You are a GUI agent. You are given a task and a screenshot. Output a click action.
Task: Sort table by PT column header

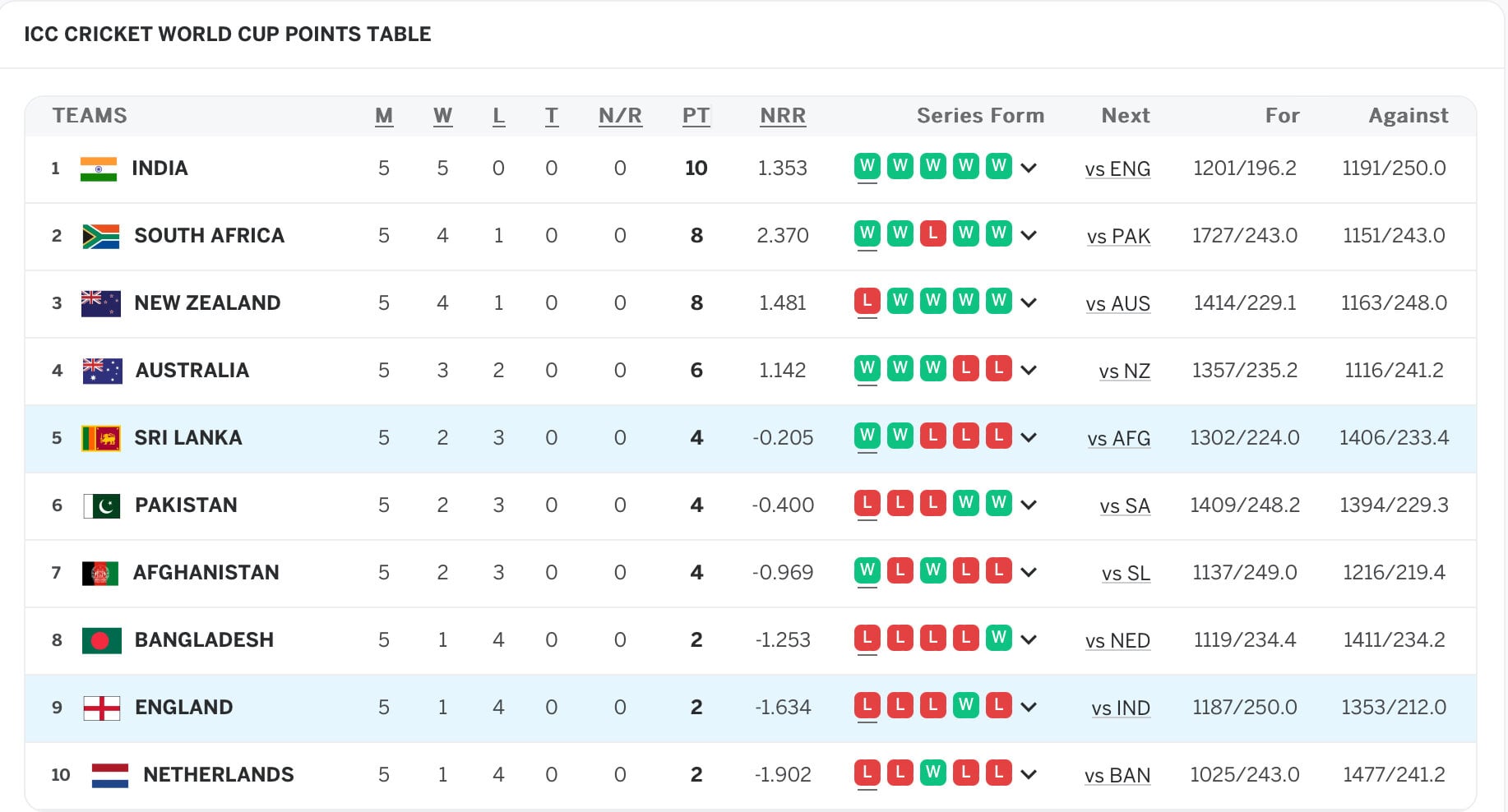(696, 116)
